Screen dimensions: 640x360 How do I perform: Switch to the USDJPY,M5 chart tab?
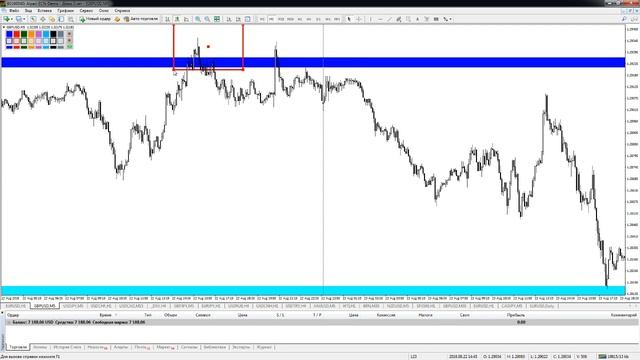tap(73, 306)
